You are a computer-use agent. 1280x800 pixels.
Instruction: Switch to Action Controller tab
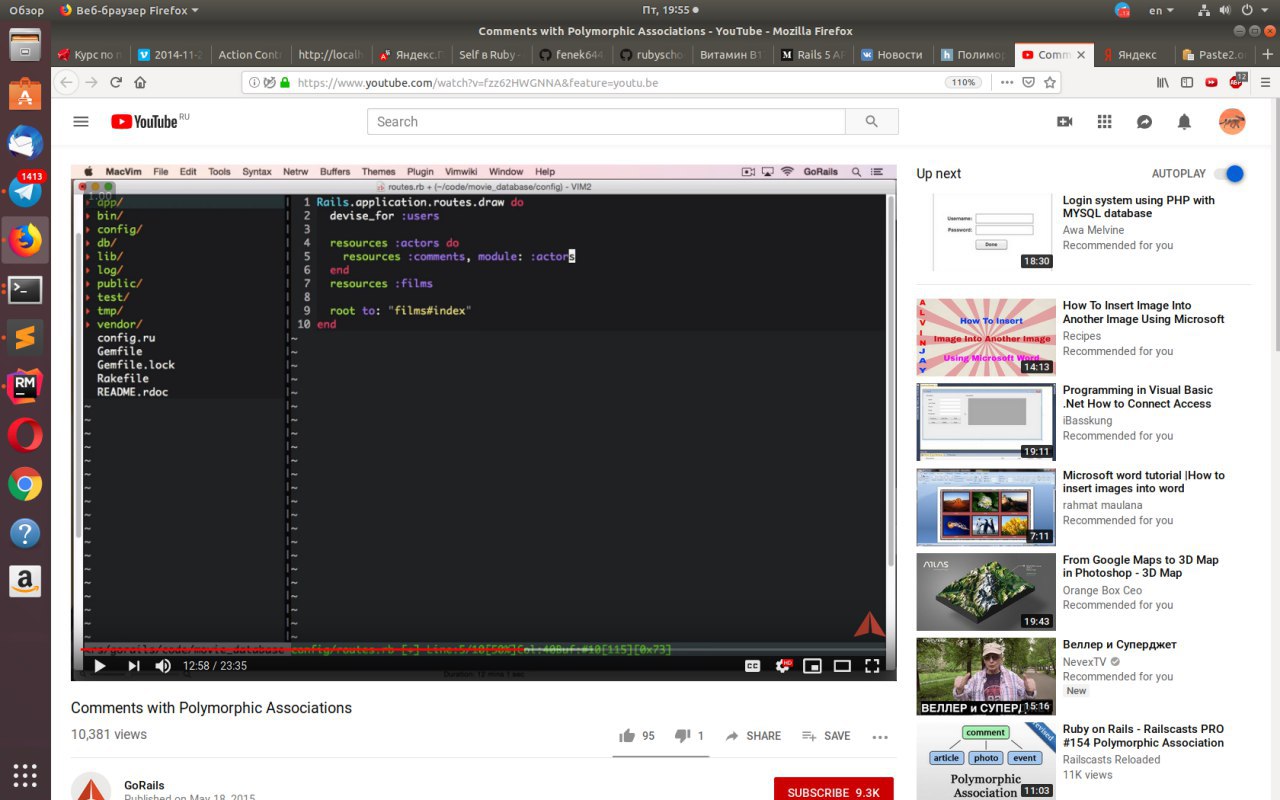click(x=250, y=55)
